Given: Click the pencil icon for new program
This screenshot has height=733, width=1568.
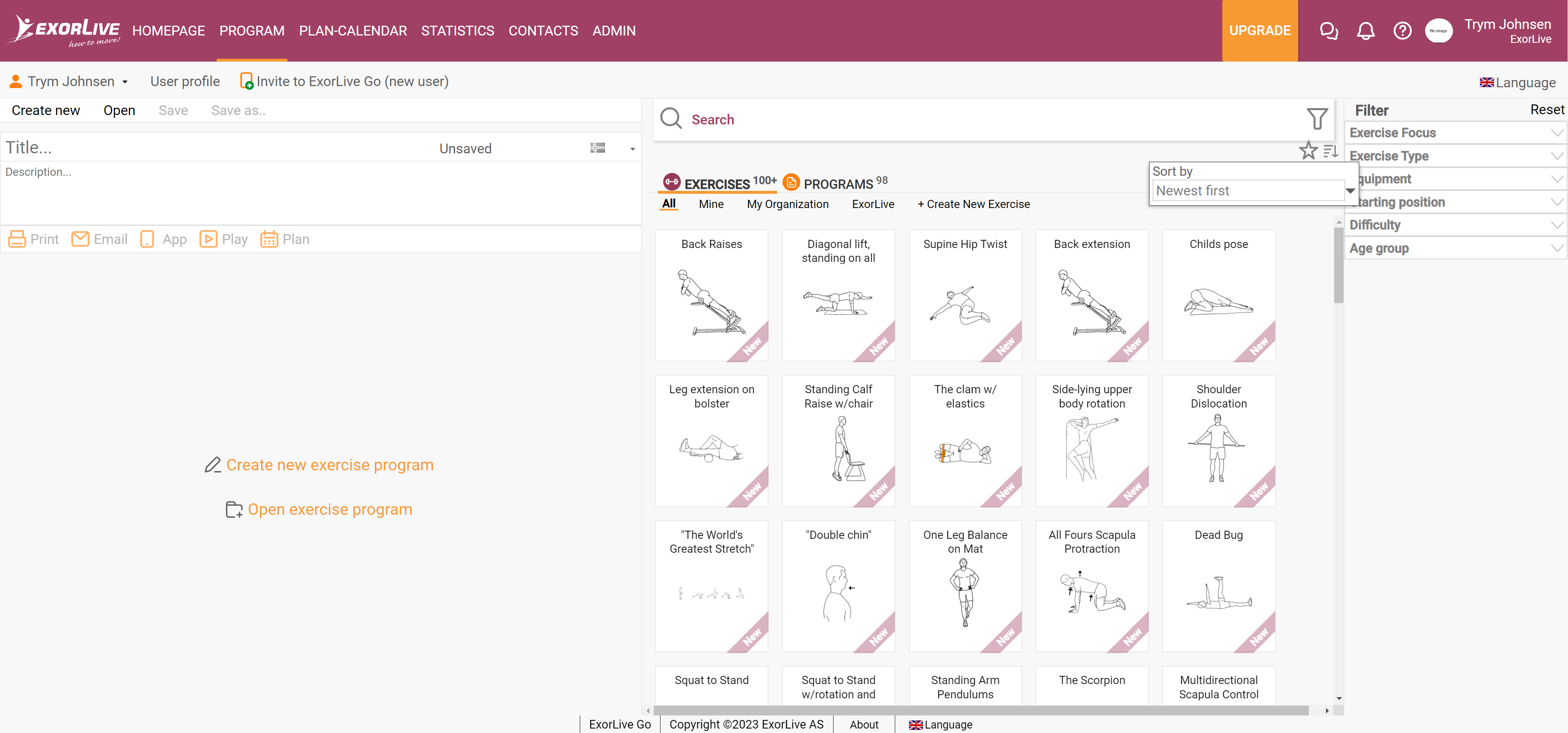Looking at the screenshot, I should pyautogui.click(x=213, y=465).
